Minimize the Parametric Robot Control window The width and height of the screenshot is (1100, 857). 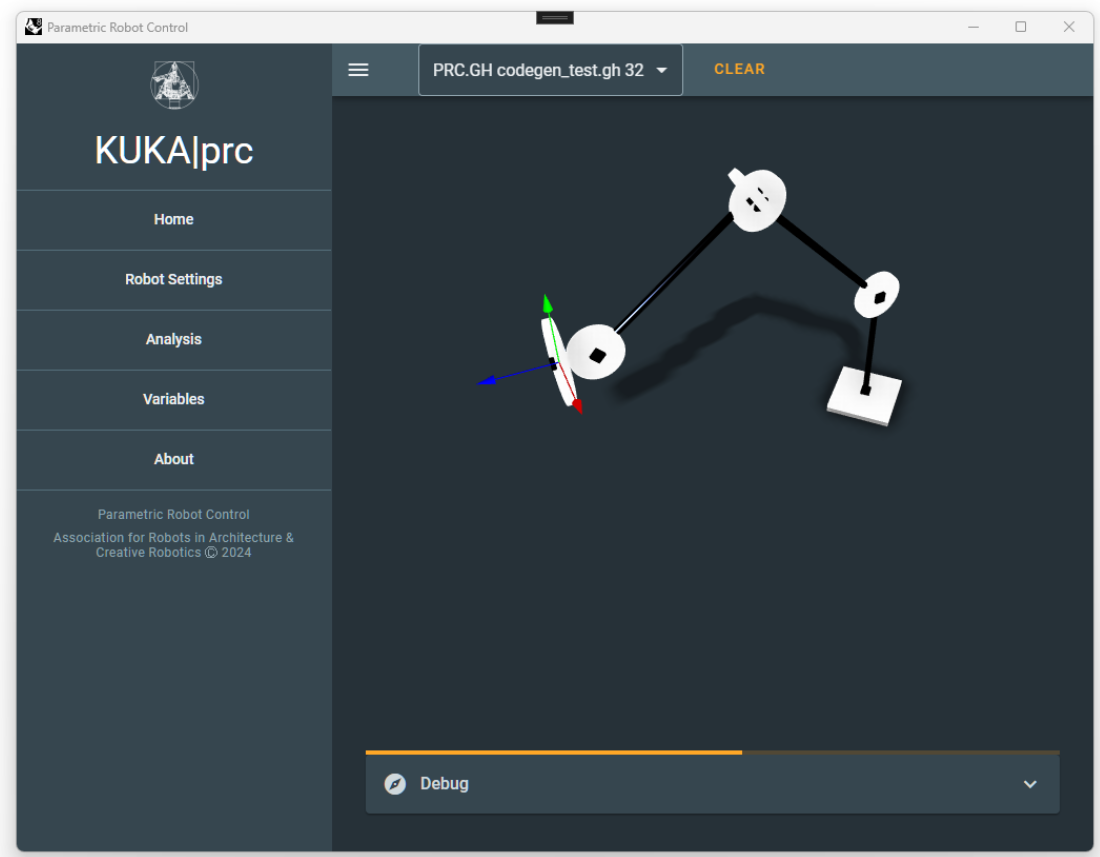(974, 27)
